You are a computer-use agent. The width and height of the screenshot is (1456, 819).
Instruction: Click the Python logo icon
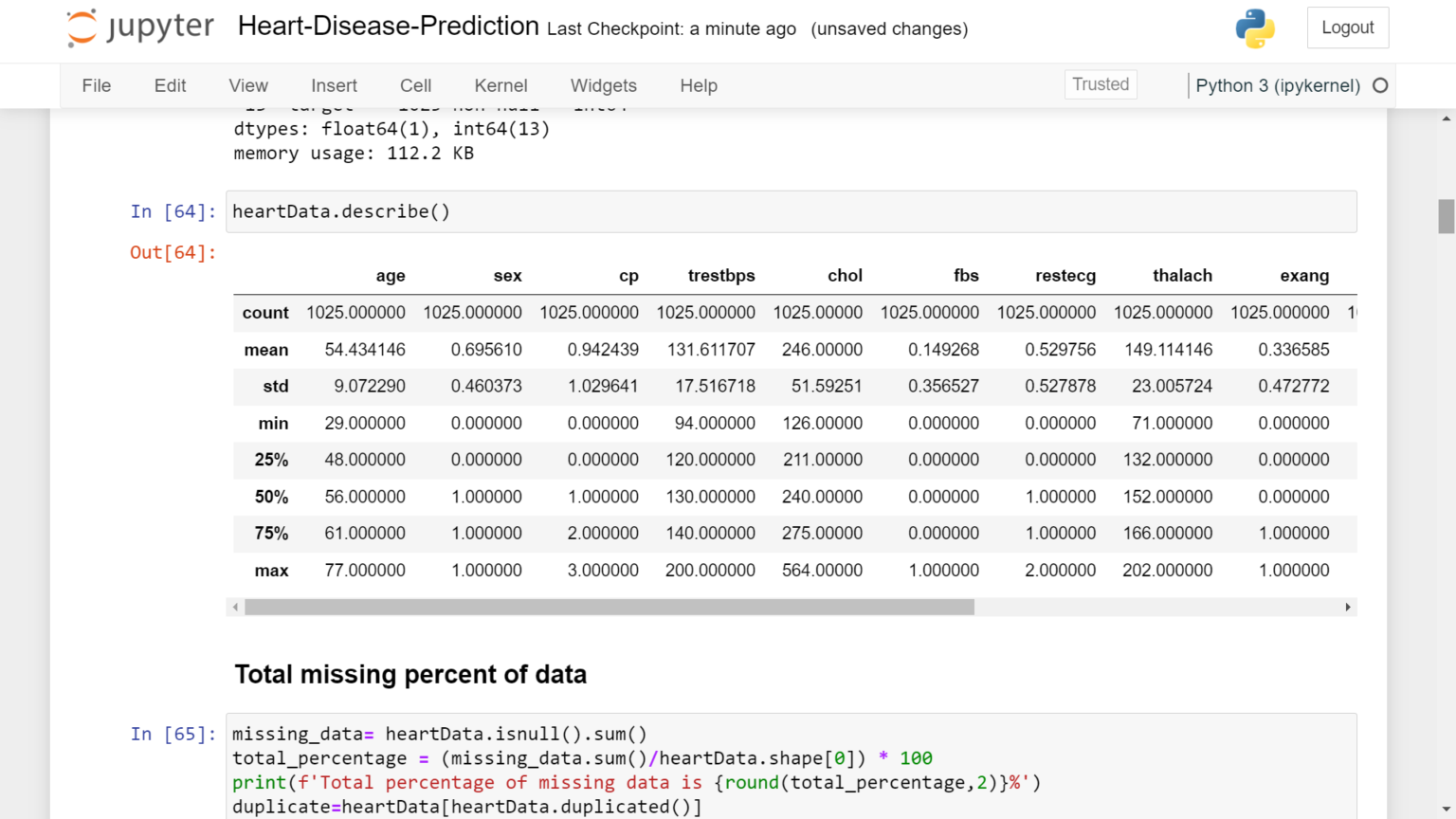tap(1255, 28)
